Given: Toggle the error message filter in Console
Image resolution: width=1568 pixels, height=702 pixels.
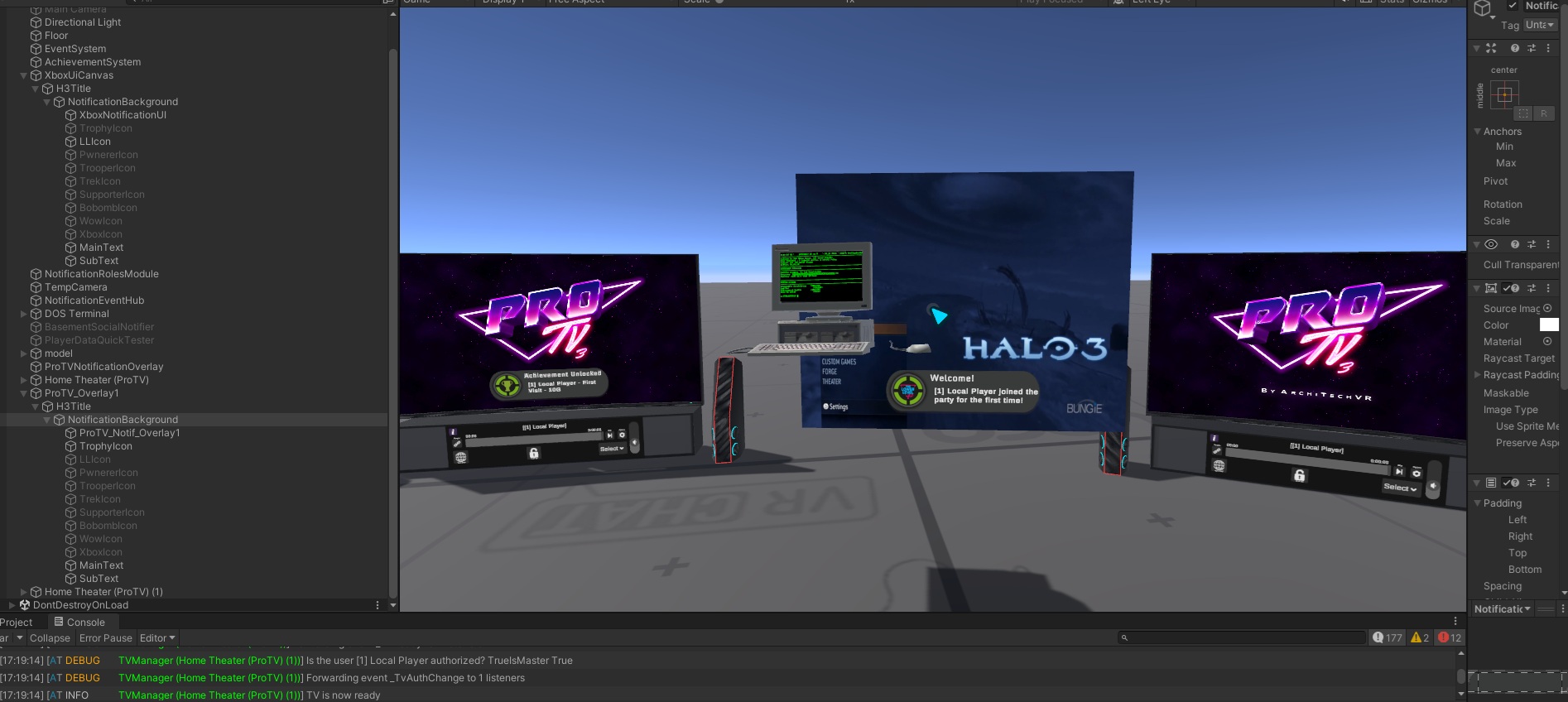Looking at the screenshot, I should pyautogui.click(x=1450, y=637).
